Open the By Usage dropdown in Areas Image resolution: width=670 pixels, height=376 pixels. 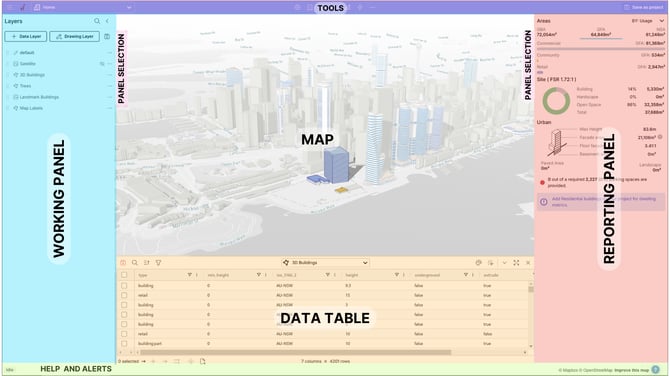coord(648,21)
